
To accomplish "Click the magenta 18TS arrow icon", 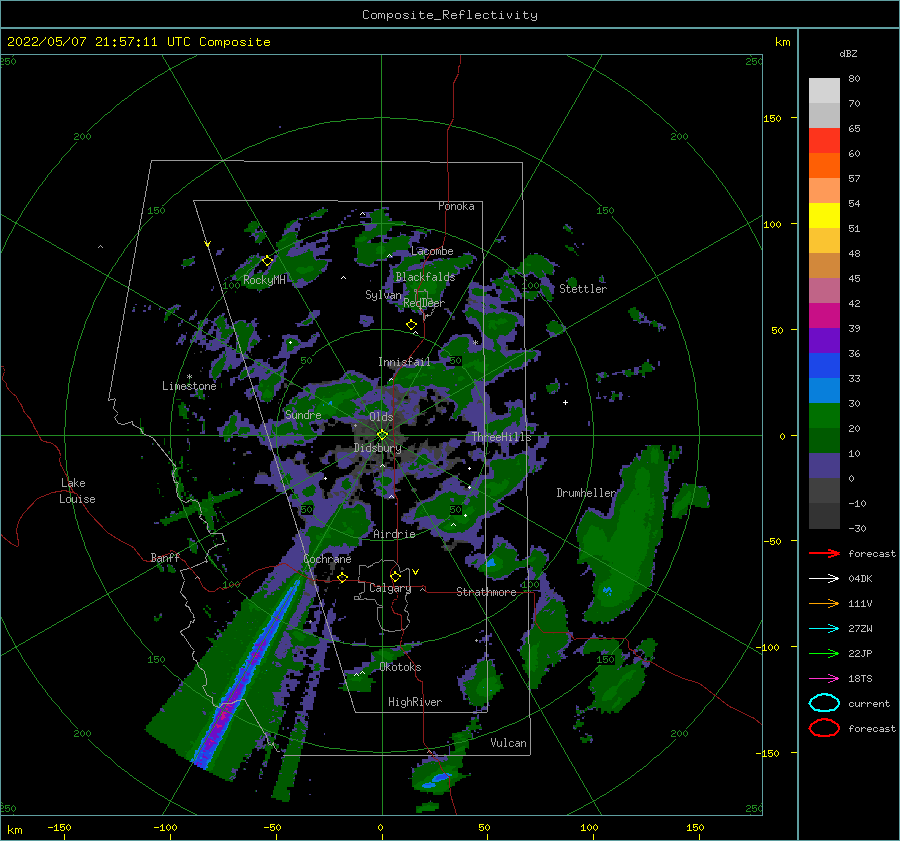I will (824, 679).
